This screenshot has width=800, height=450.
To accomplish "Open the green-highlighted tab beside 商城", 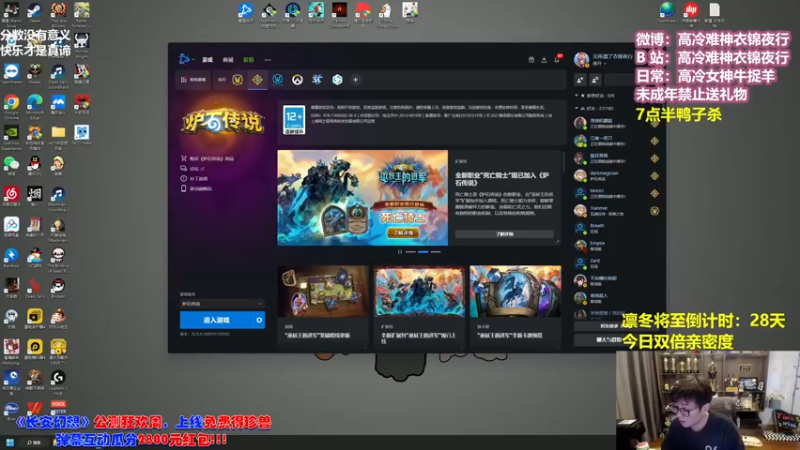I will coord(248,60).
